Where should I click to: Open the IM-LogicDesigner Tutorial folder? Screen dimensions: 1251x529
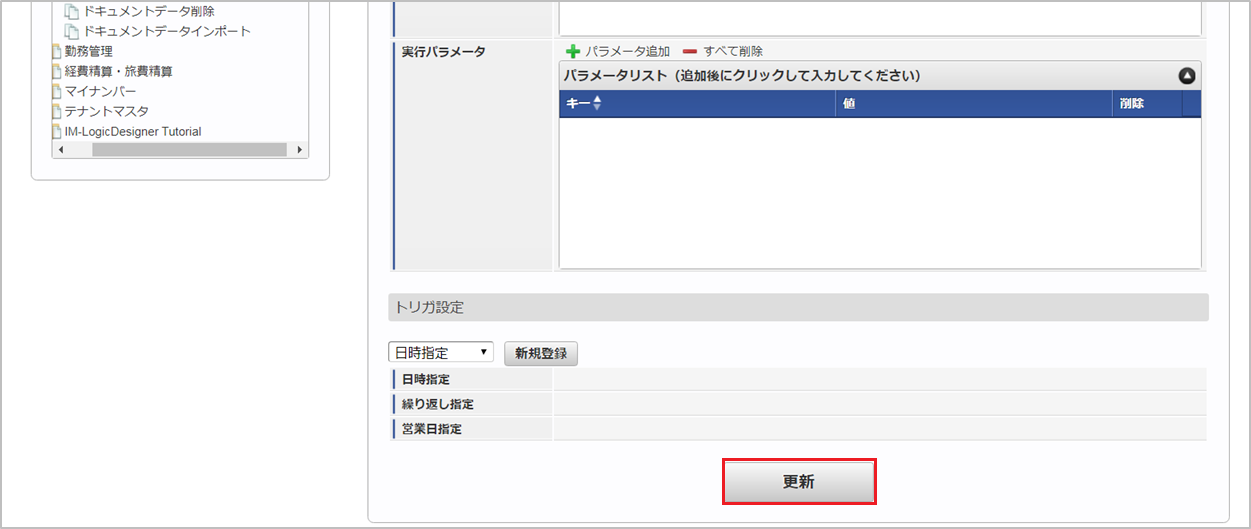[x=133, y=131]
